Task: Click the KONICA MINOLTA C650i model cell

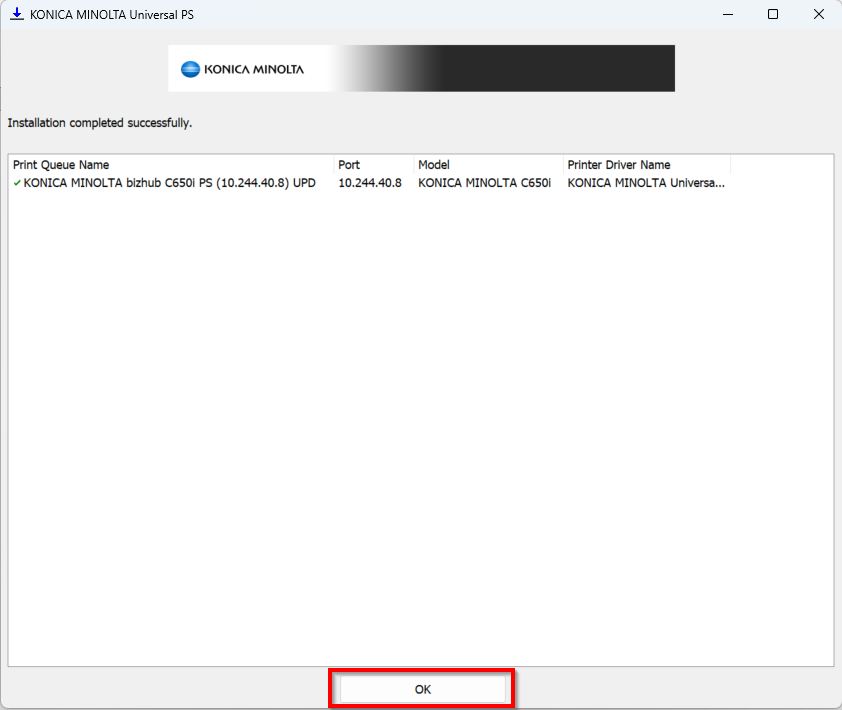Action: click(x=484, y=183)
